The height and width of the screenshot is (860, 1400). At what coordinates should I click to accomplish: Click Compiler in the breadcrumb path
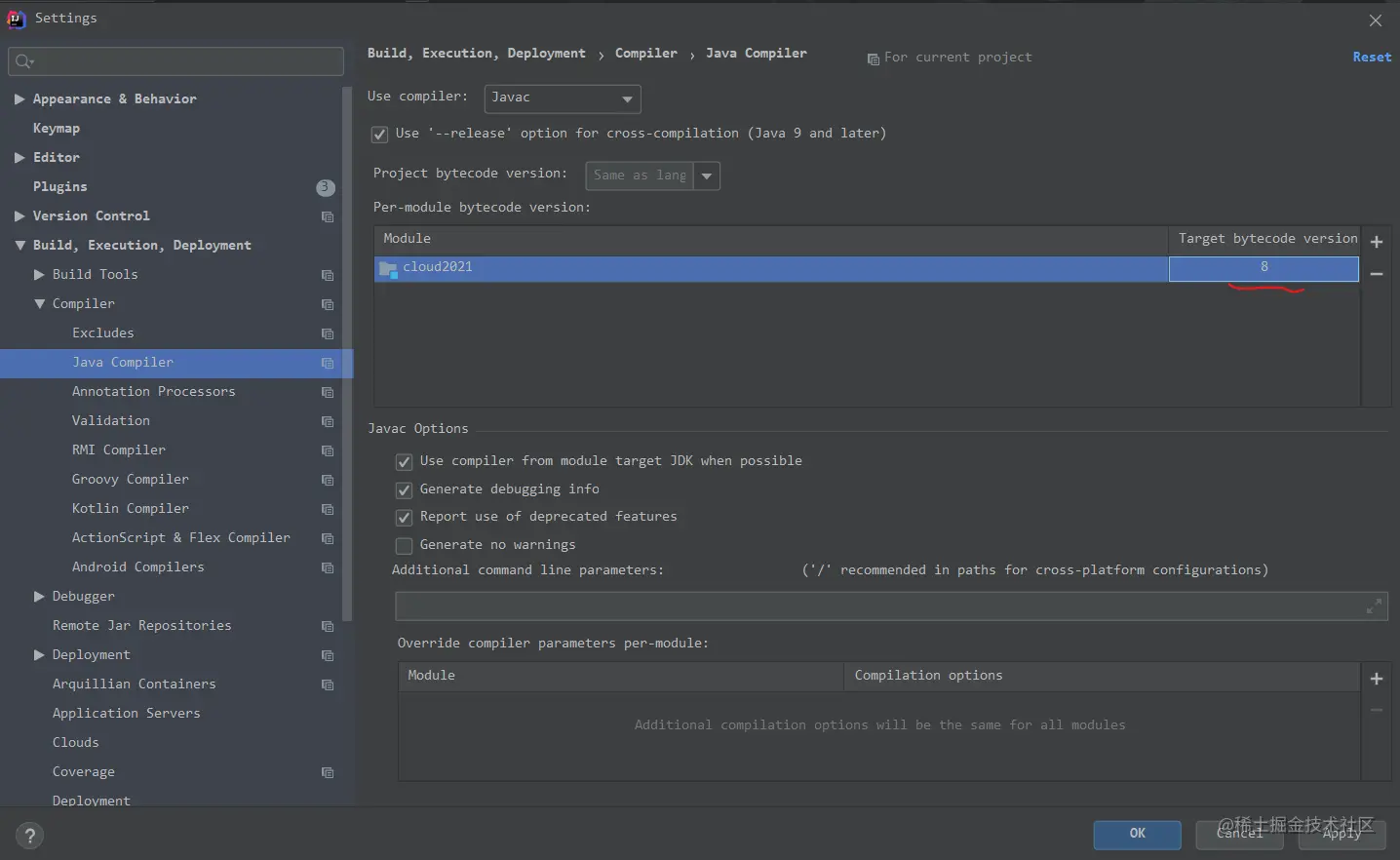[x=645, y=54]
